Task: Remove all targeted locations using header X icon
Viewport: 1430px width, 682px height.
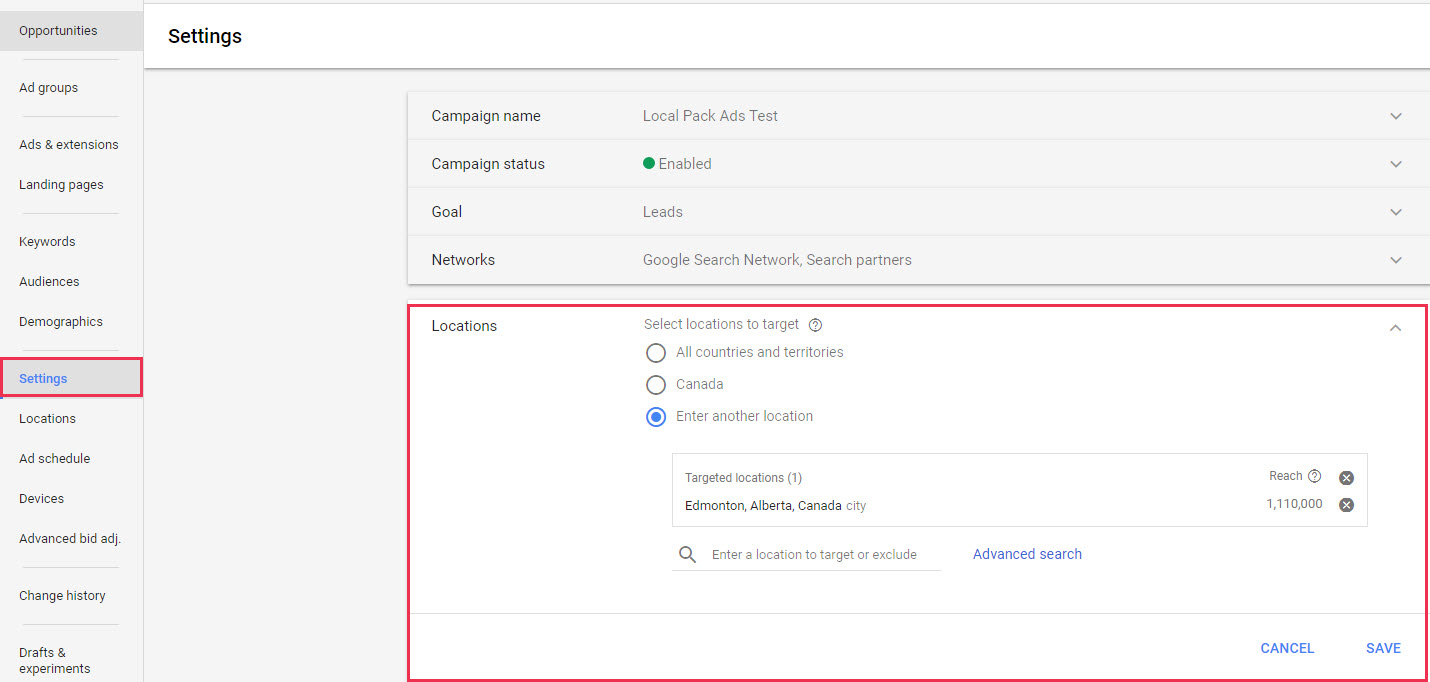Action: coord(1346,478)
